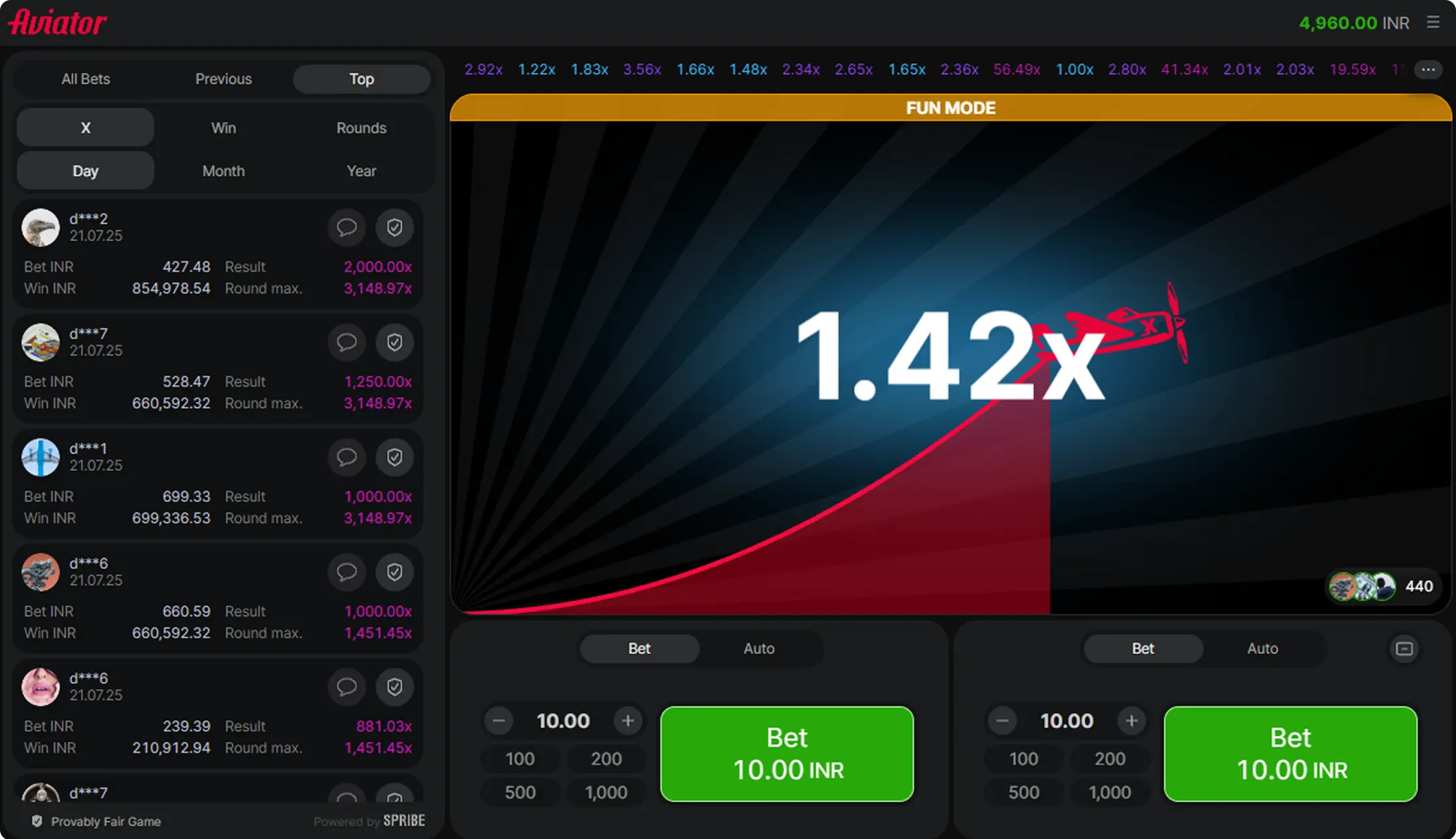This screenshot has width=1456, height=839.
Task: Click chat bubble icon on d***1's entry
Action: pos(346,458)
